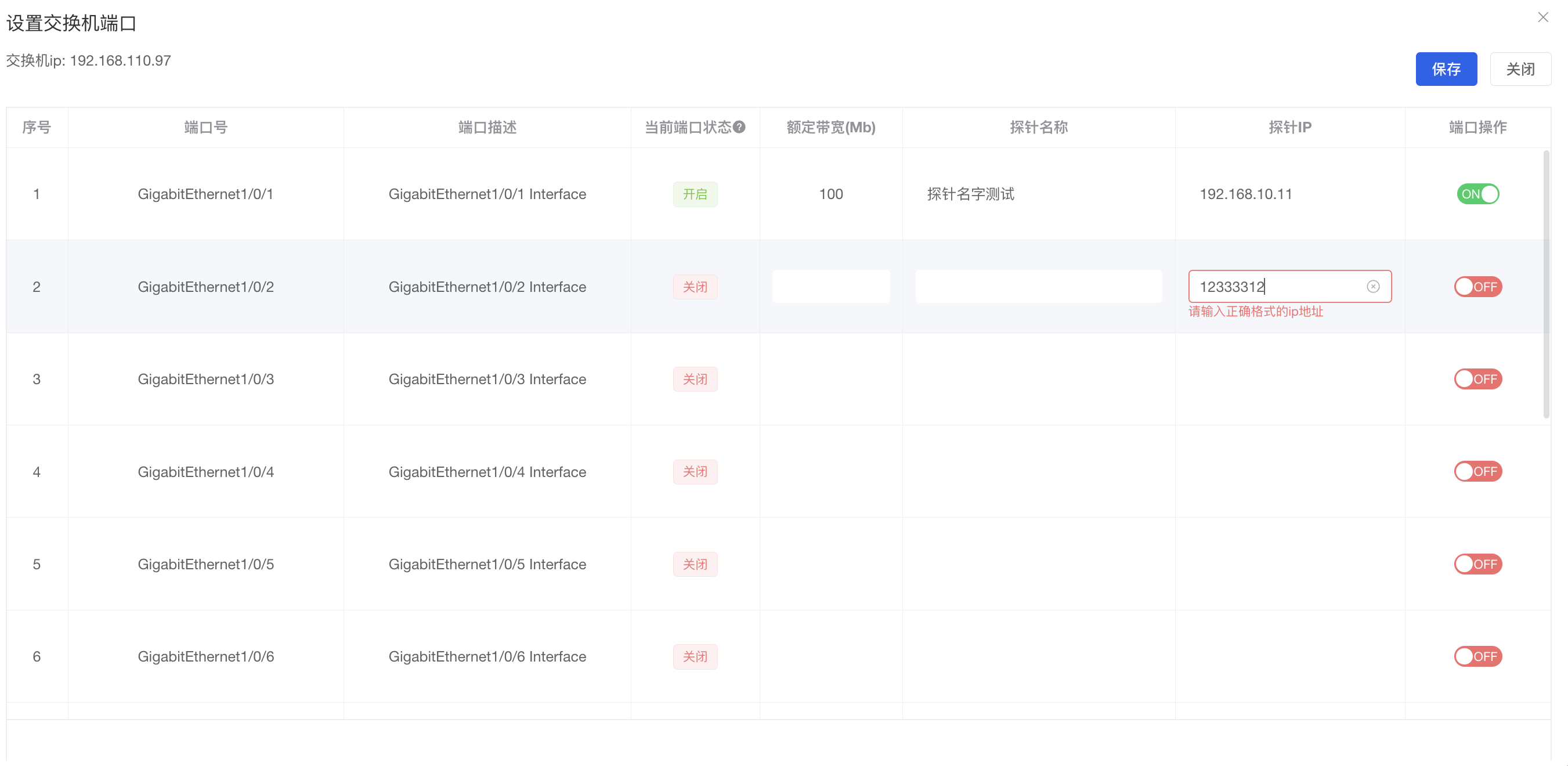Select the GigabitEthernet1/0/4 port number cell
The height and width of the screenshot is (766, 1568).
tap(206, 472)
